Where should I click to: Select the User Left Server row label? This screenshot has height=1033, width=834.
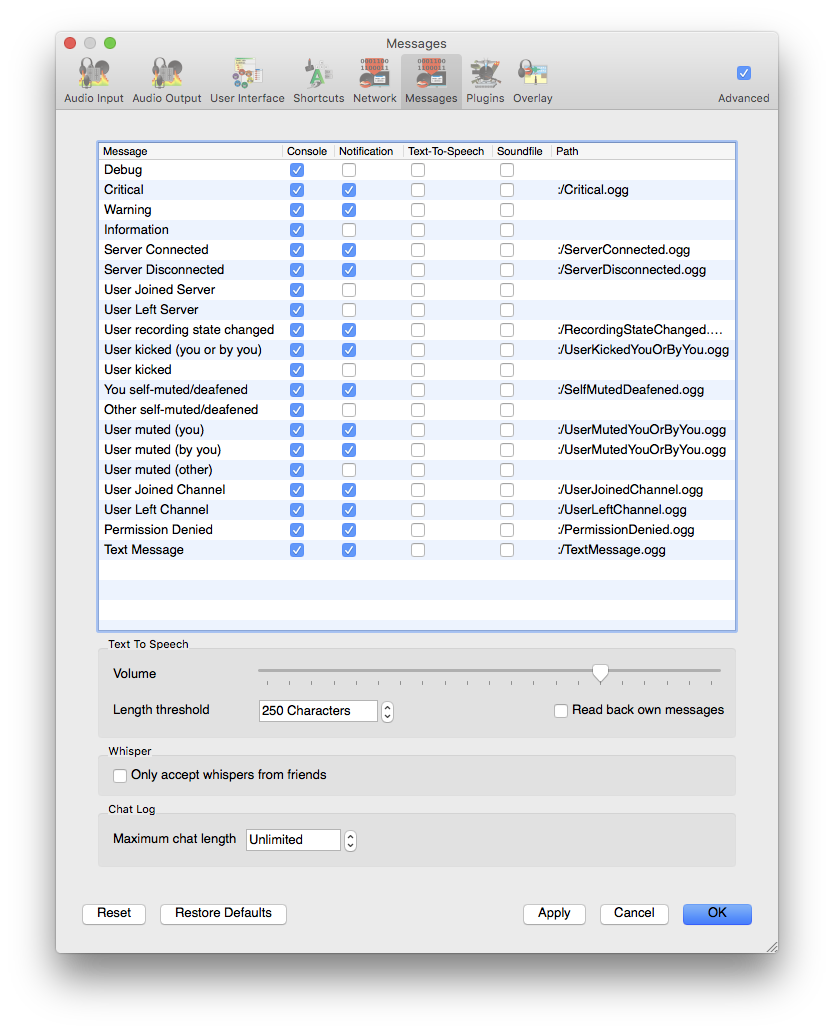click(x=151, y=310)
